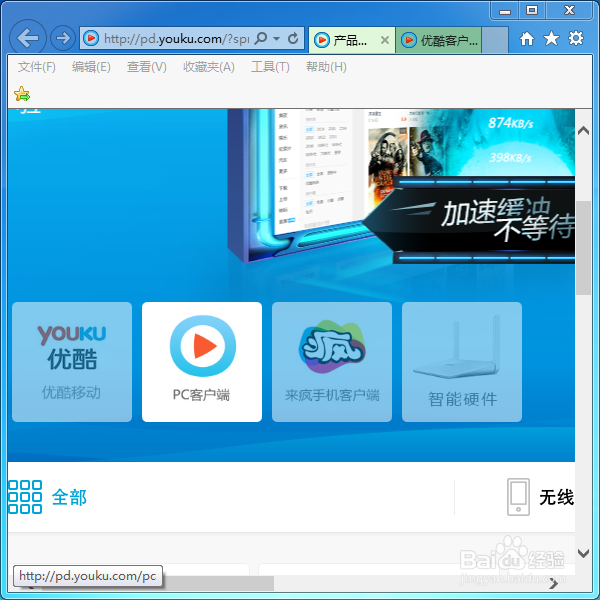Image resolution: width=600 pixels, height=600 pixels.
Task: Click the search magnifier in address bar
Action: coord(261,38)
